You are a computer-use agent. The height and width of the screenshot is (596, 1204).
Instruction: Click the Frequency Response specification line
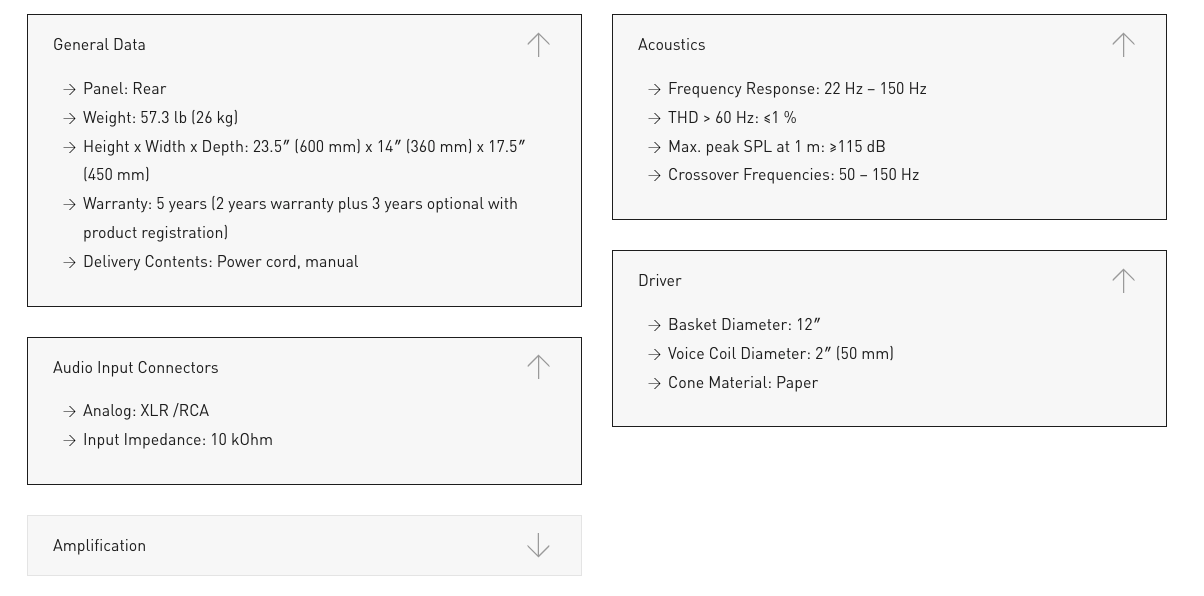[797, 89]
